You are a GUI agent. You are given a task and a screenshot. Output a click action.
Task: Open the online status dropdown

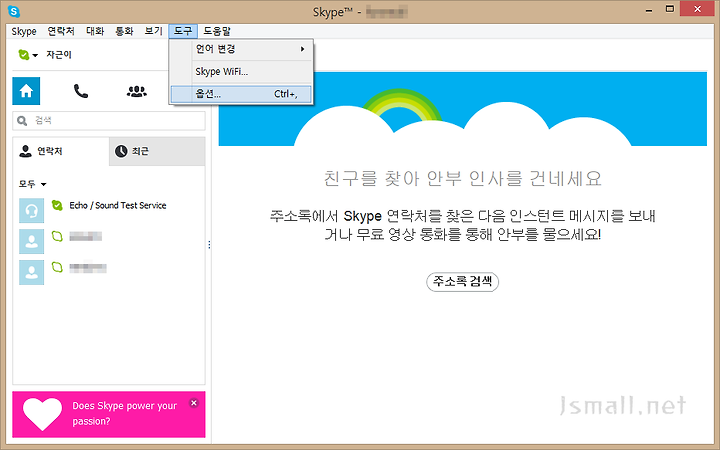(x=28, y=55)
